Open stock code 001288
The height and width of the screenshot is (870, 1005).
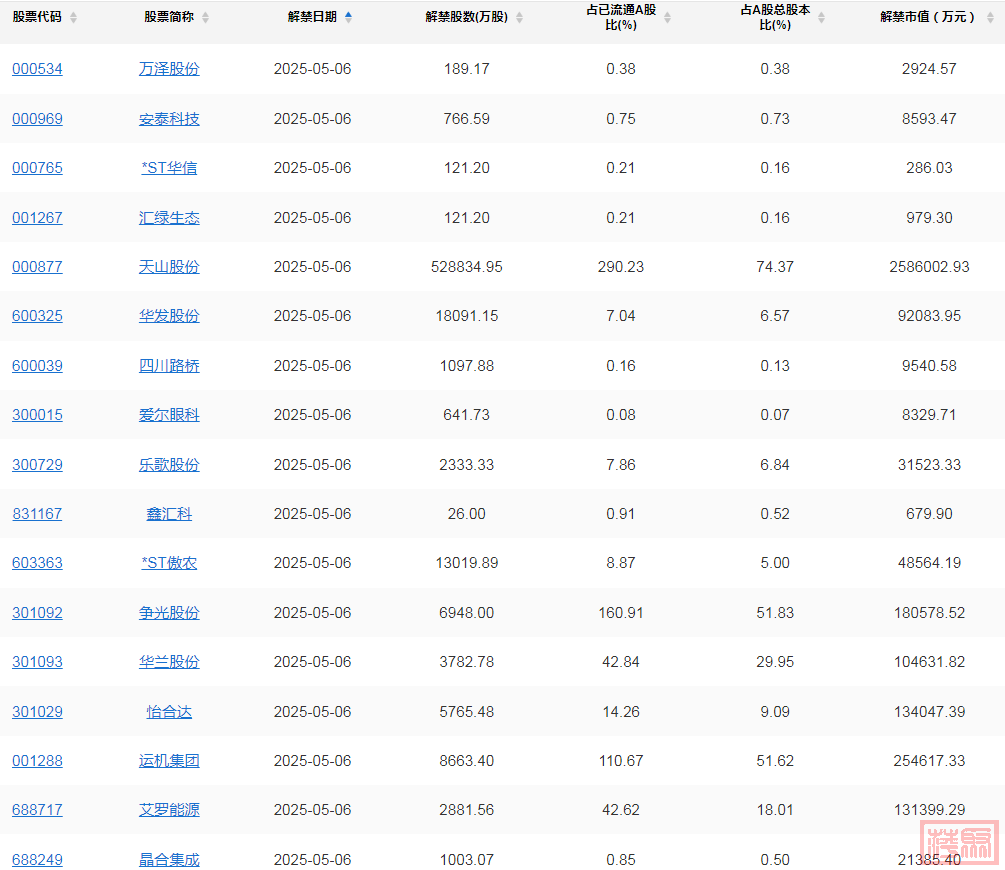tap(37, 761)
